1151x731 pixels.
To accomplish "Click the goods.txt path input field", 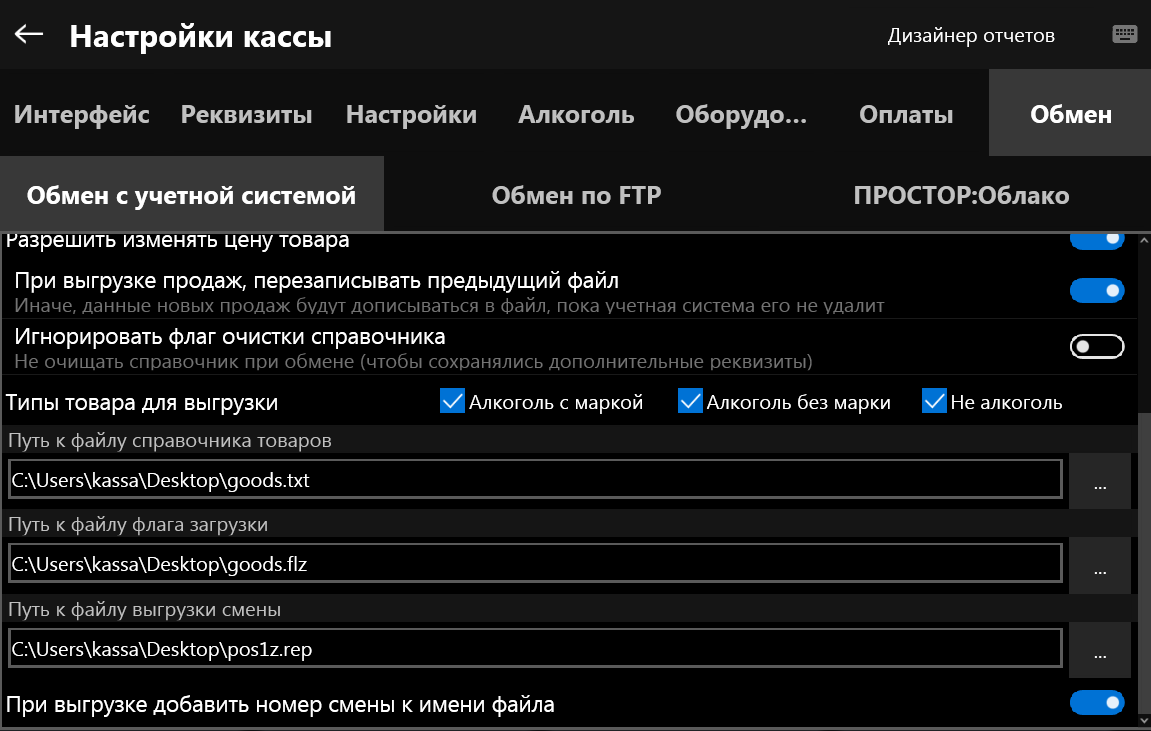I will pyautogui.click(x=534, y=480).
